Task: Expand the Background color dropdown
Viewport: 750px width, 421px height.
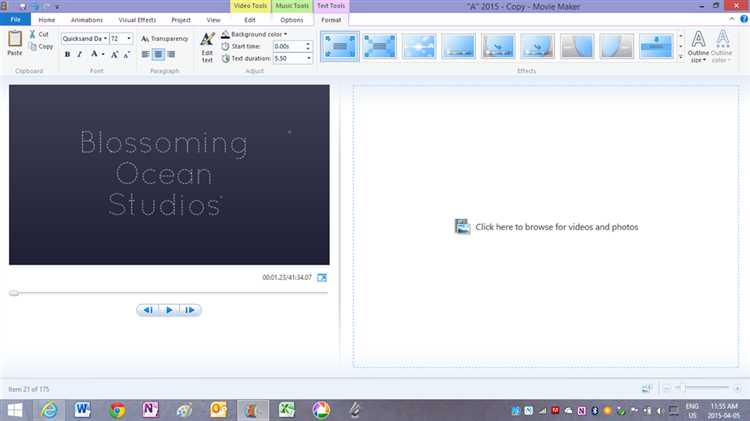Action: [286, 34]
